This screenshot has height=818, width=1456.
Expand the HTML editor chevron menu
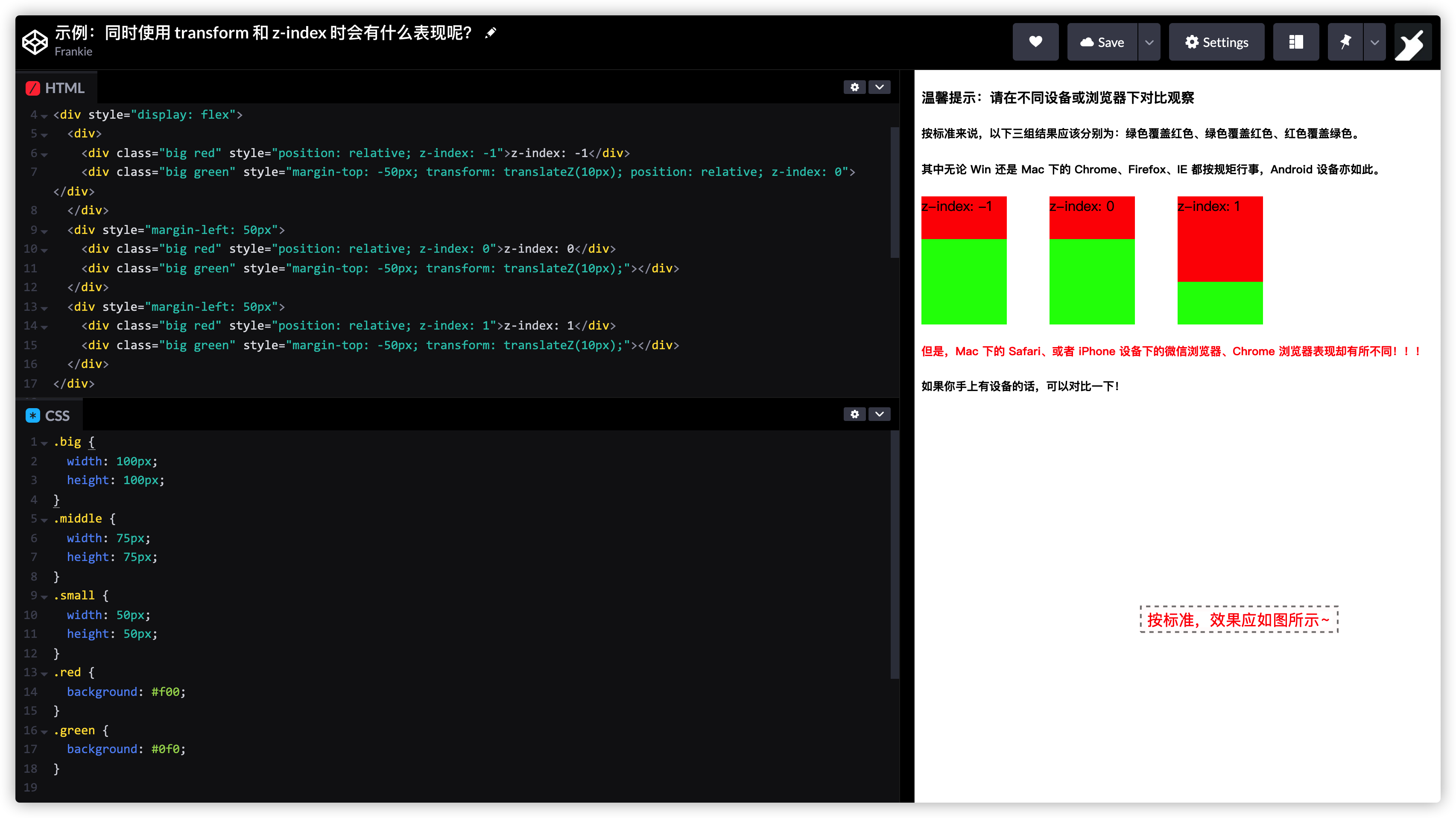pos(880,87)
